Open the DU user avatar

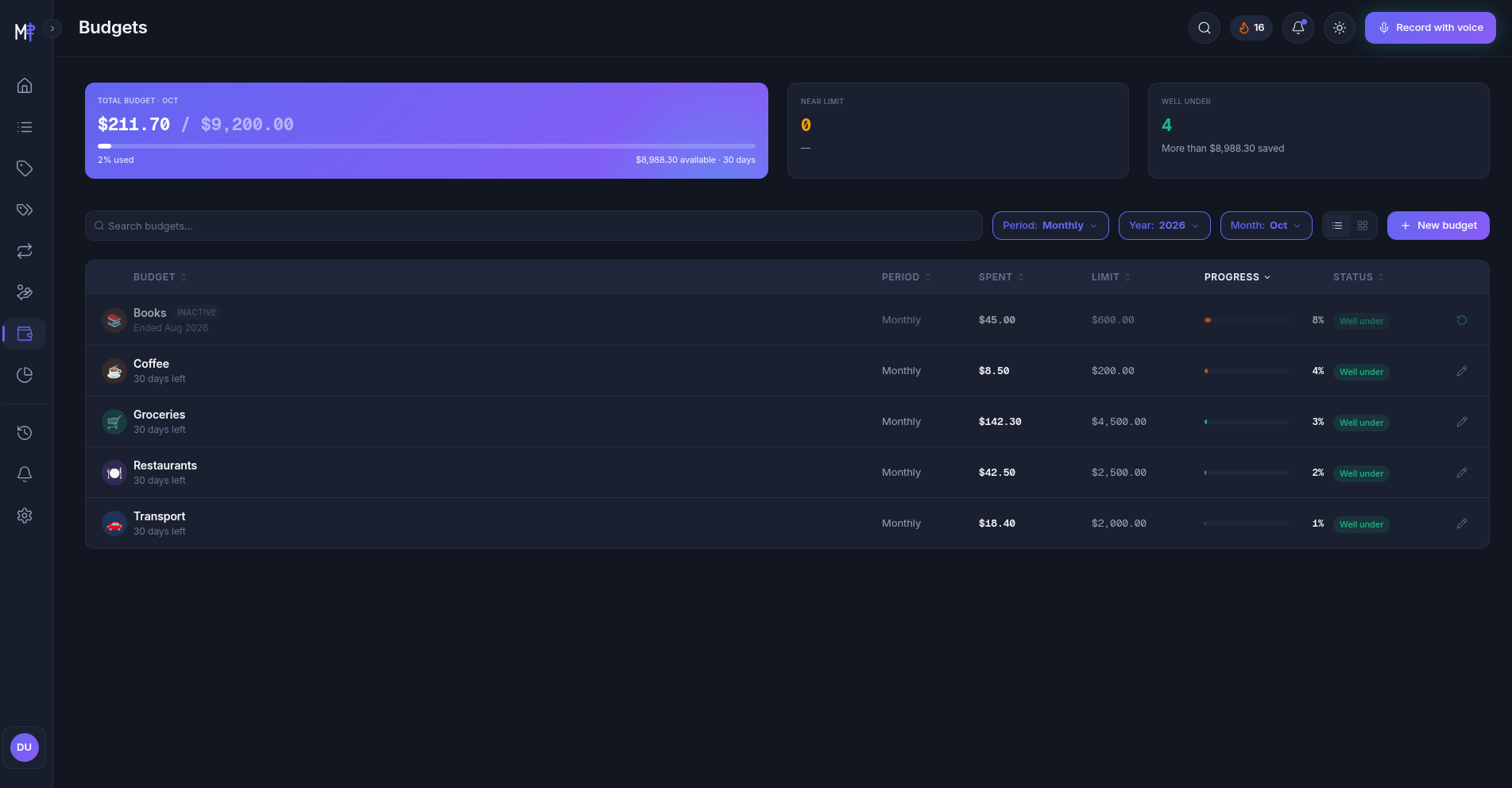[25, 747]
